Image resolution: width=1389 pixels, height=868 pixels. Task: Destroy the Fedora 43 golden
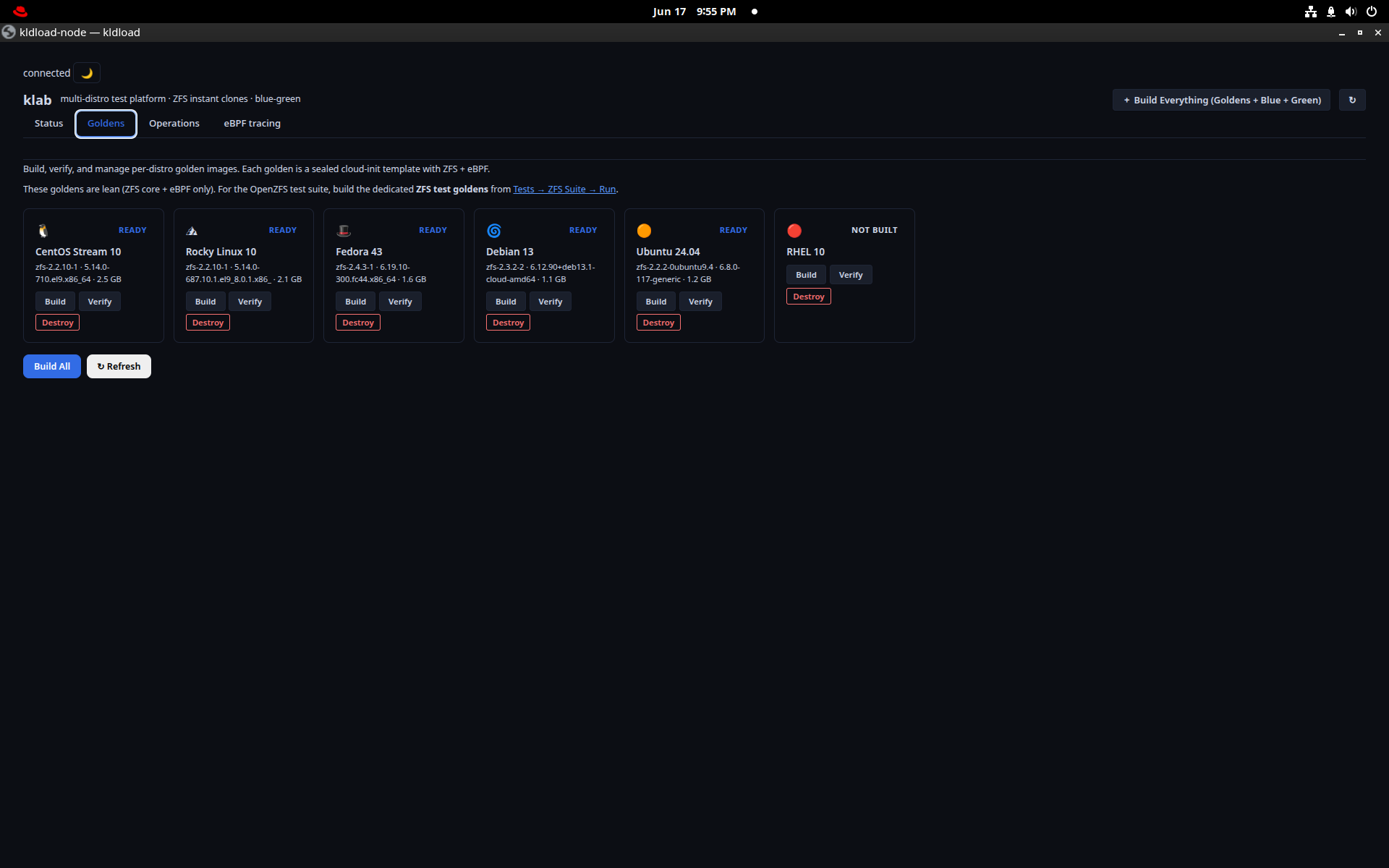point(358,323)
